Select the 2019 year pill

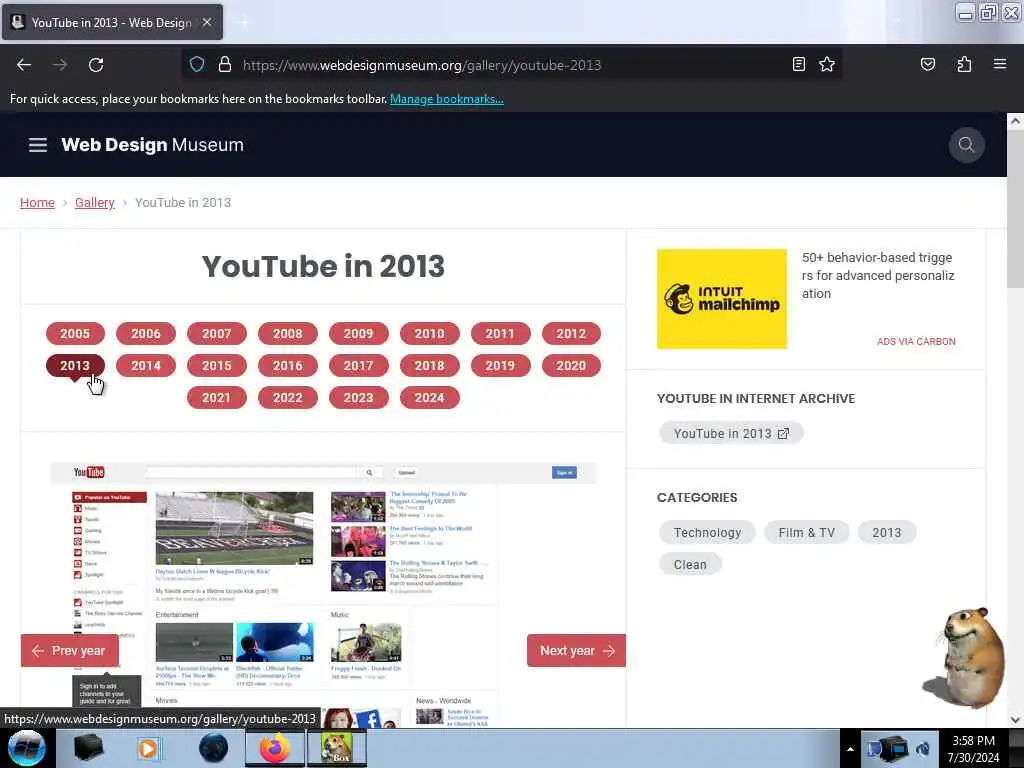click(500, 366)
